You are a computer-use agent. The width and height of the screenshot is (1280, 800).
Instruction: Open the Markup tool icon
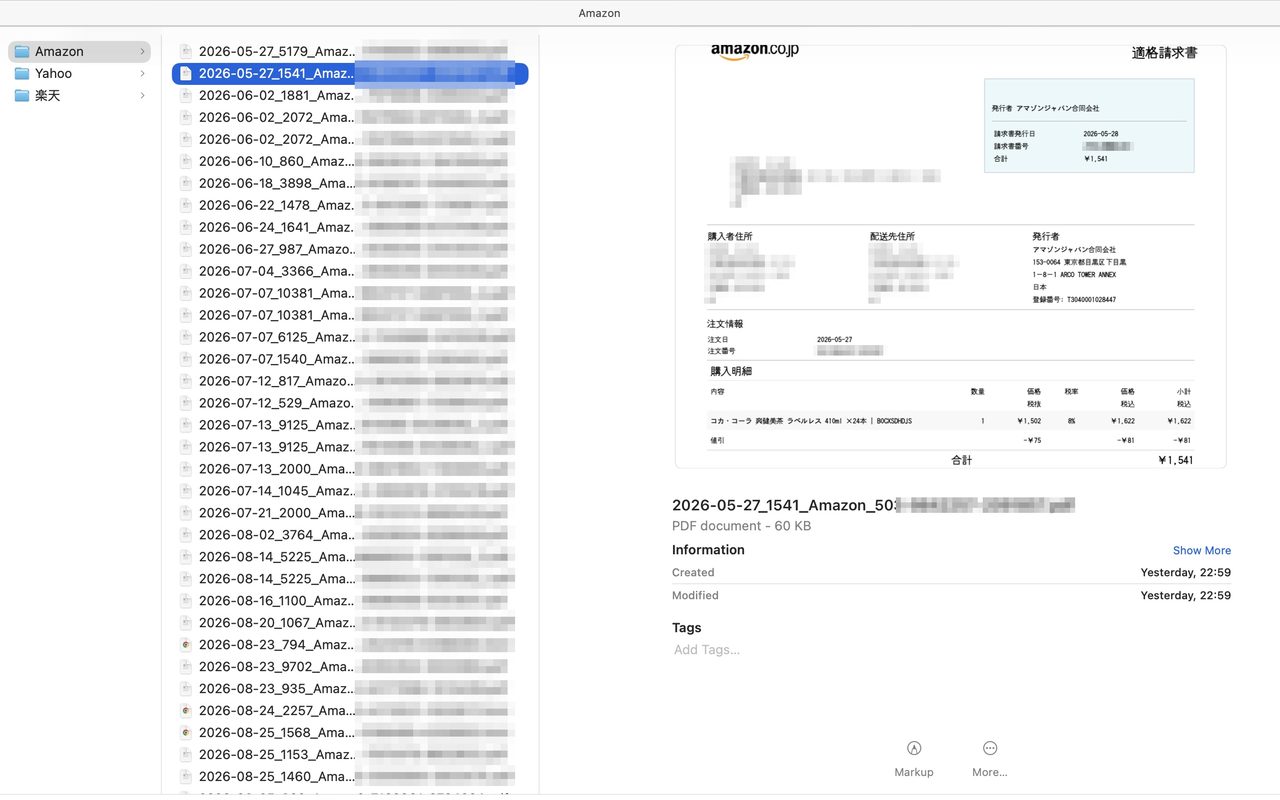pos(913,748)
